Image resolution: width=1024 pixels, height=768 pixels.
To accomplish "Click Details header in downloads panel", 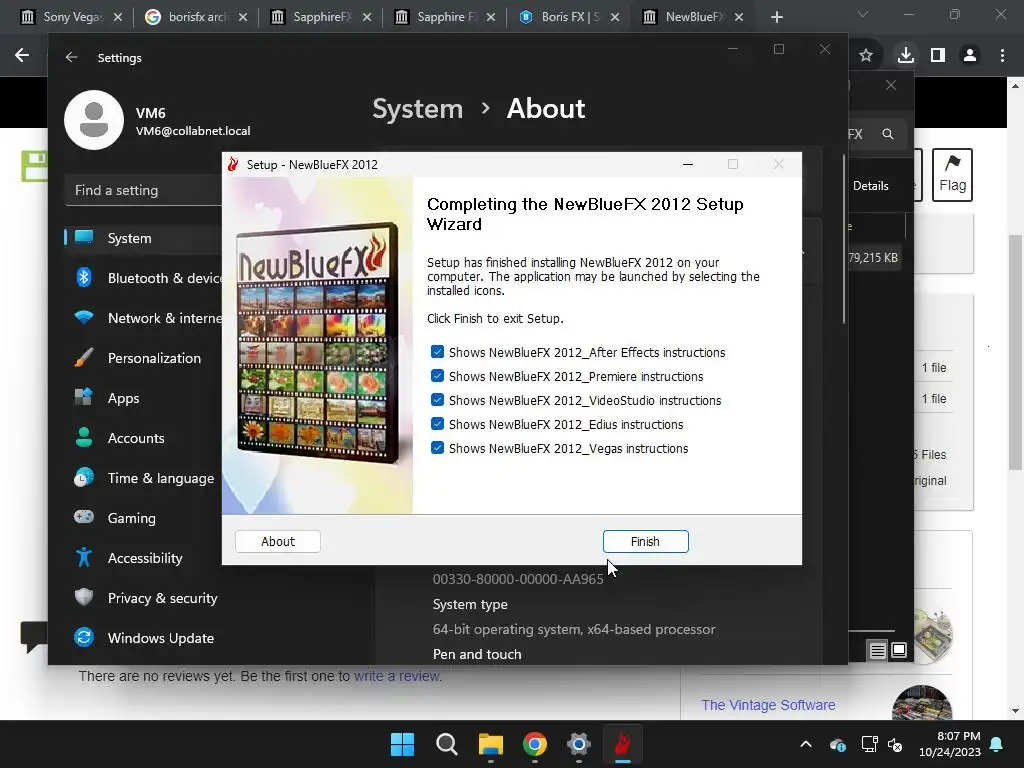I will pos(871,186).
